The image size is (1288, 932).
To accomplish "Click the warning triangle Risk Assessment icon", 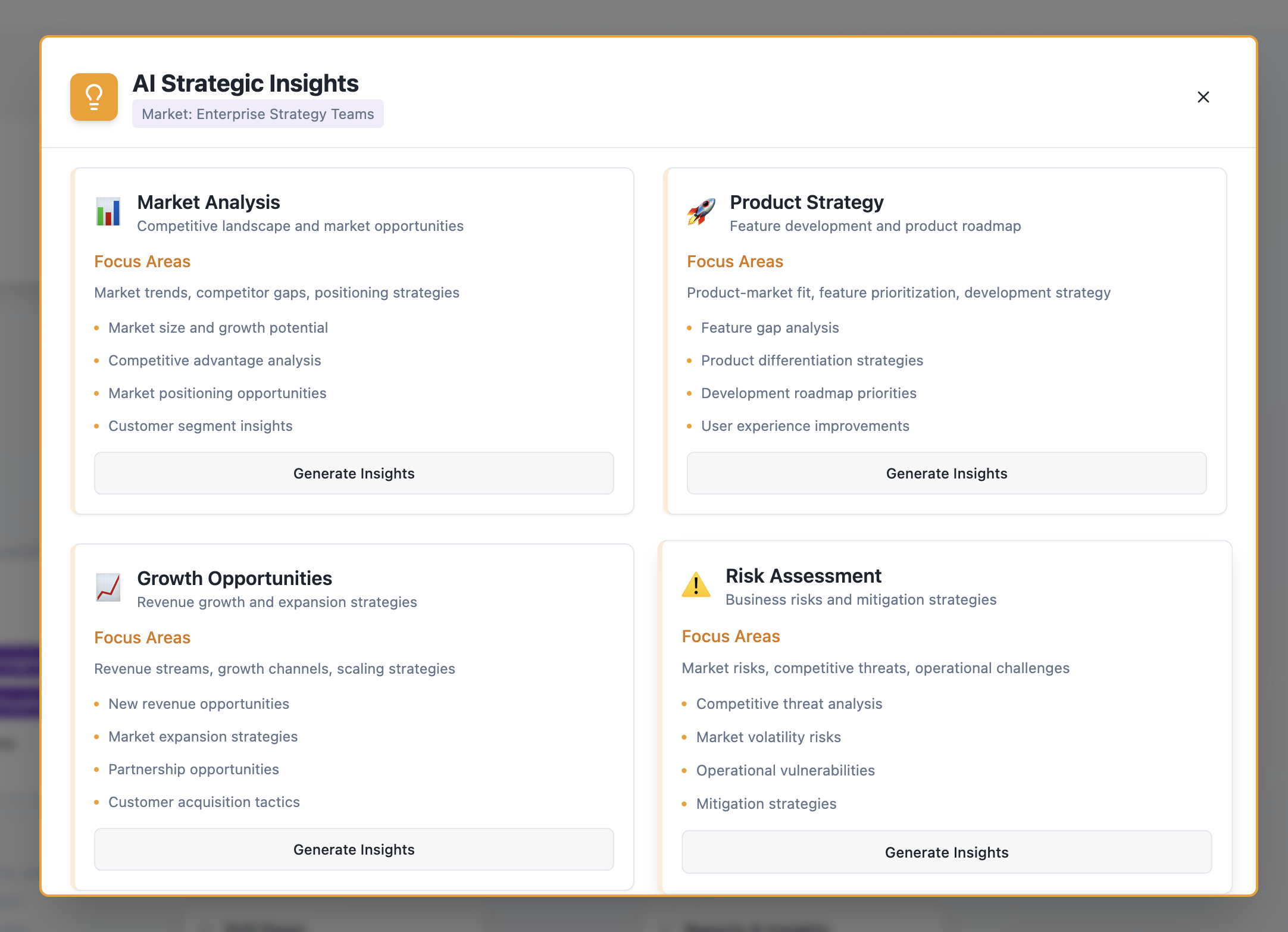I will [x=695, y=586].
